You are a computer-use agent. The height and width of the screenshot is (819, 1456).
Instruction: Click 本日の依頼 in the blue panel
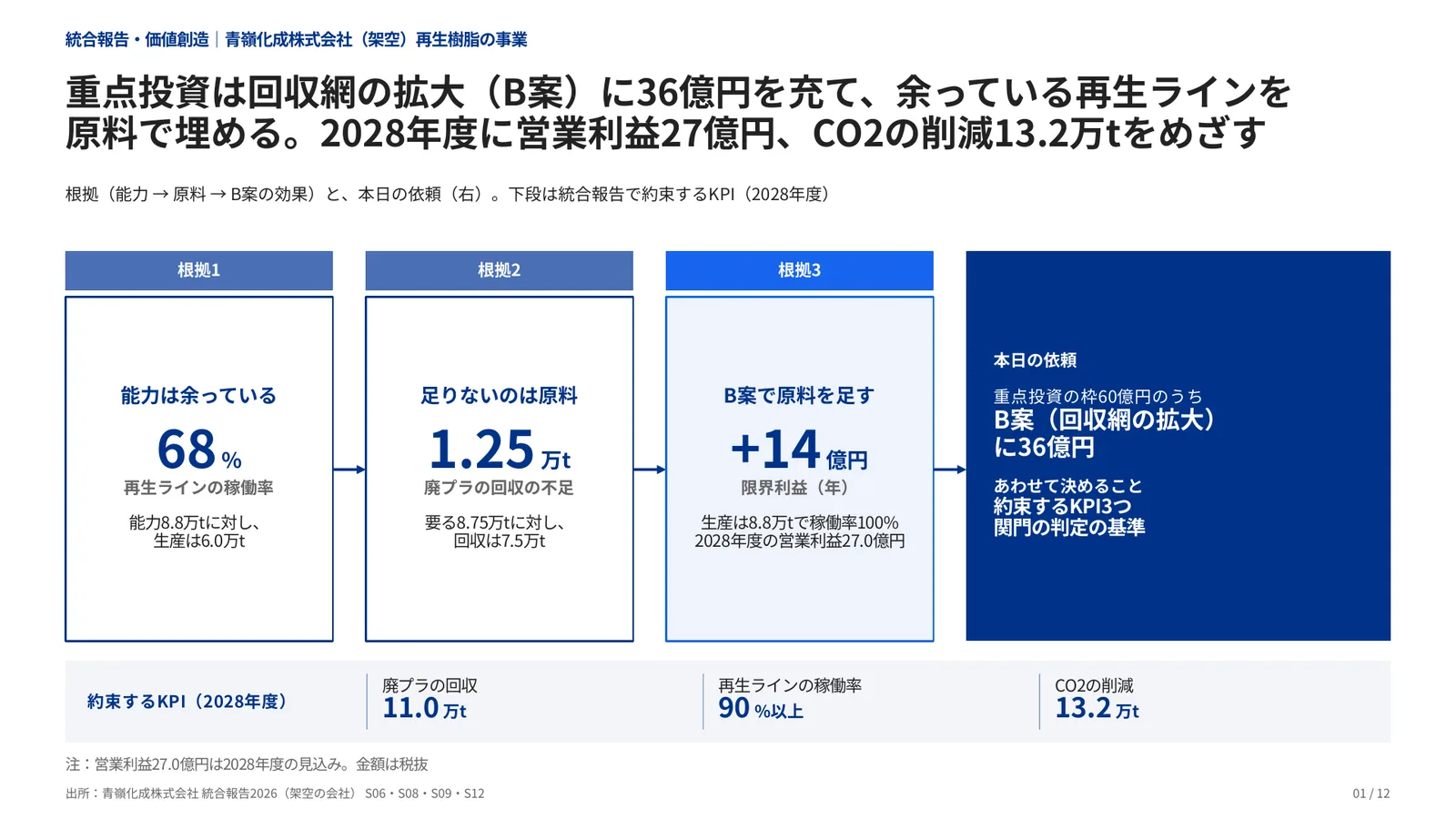point(1035,360)
